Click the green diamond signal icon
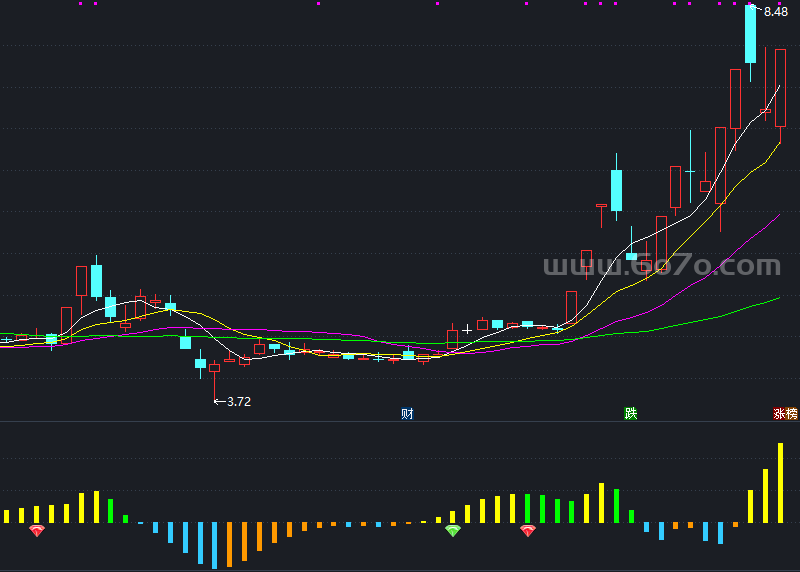This screenshot has width=800, height=572. tap(453, 531)
